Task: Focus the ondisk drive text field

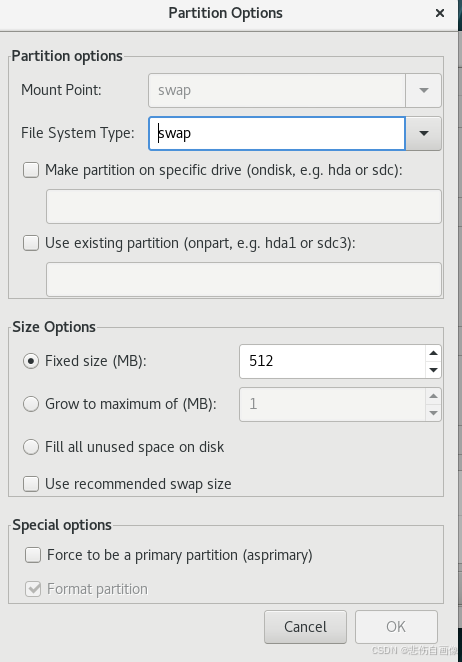Action: point(244,206)
